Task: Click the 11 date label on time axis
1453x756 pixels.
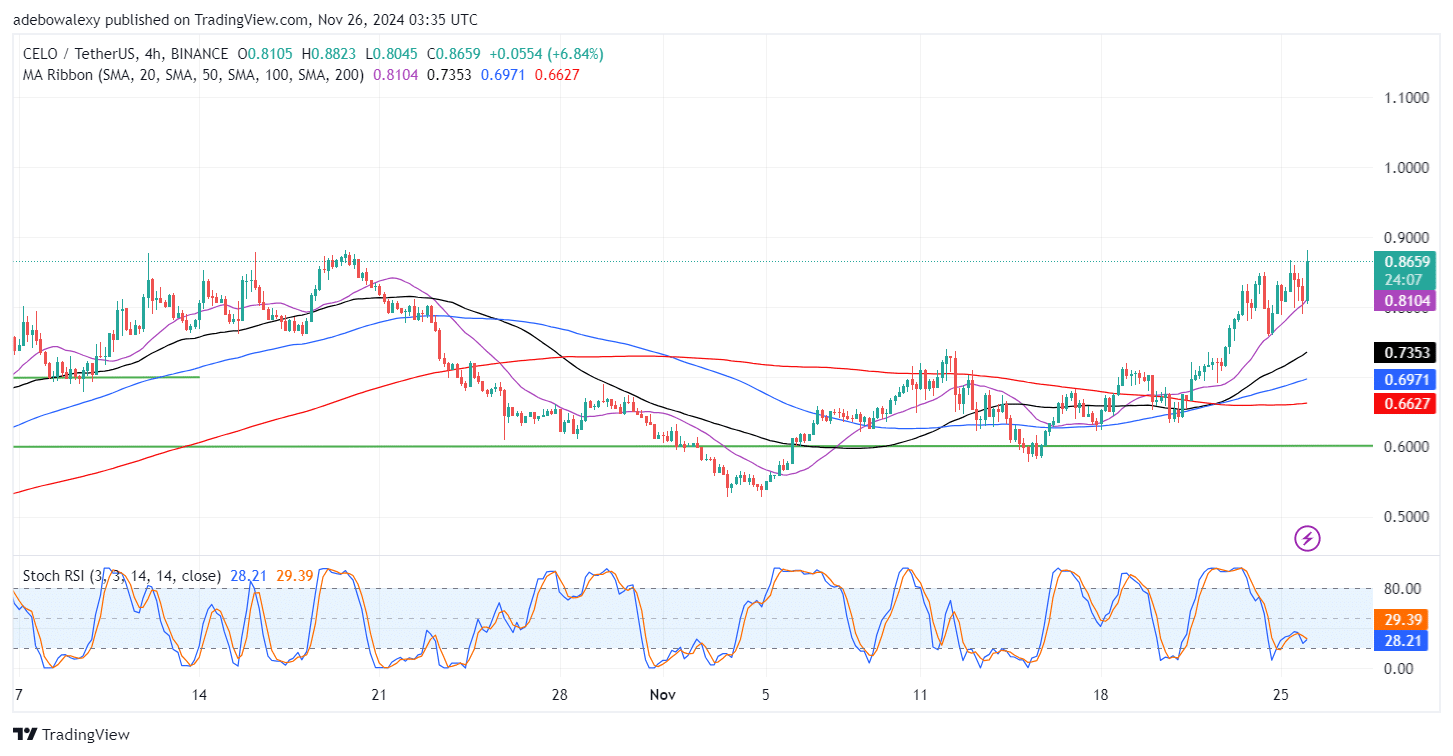Action: pos(919,694)
